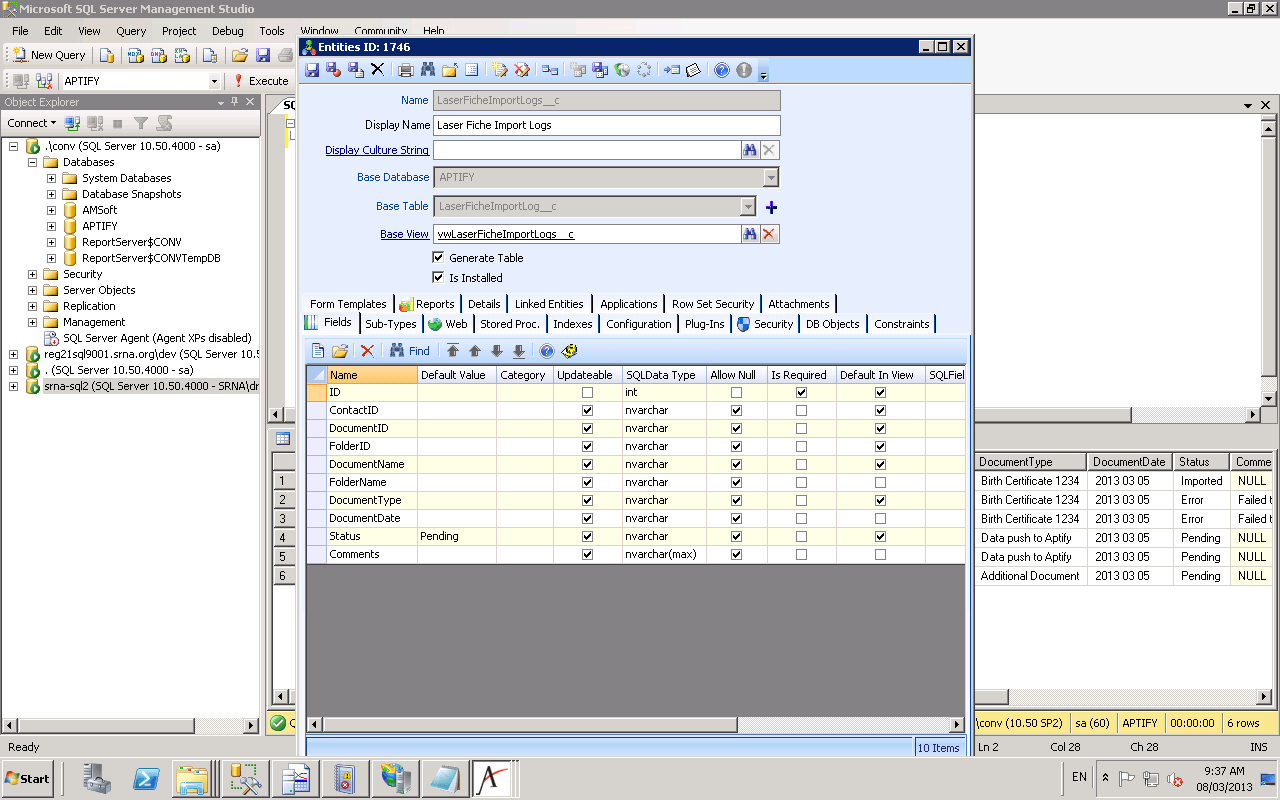Click SQLData Type column header
The height and width of the screenshot is (800, 1280).
(664, 375)
